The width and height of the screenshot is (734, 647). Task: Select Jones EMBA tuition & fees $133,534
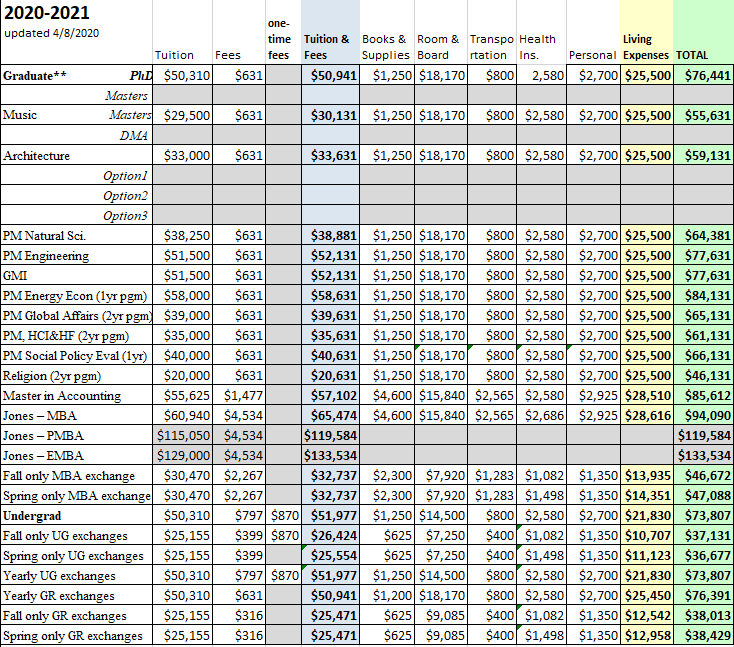point(330,456)
